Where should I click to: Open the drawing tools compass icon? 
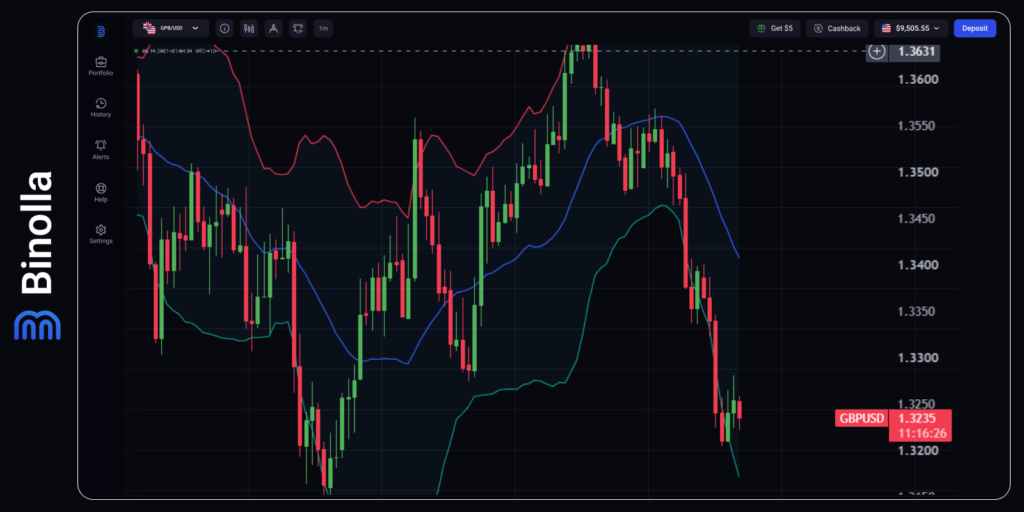(274, 28)
